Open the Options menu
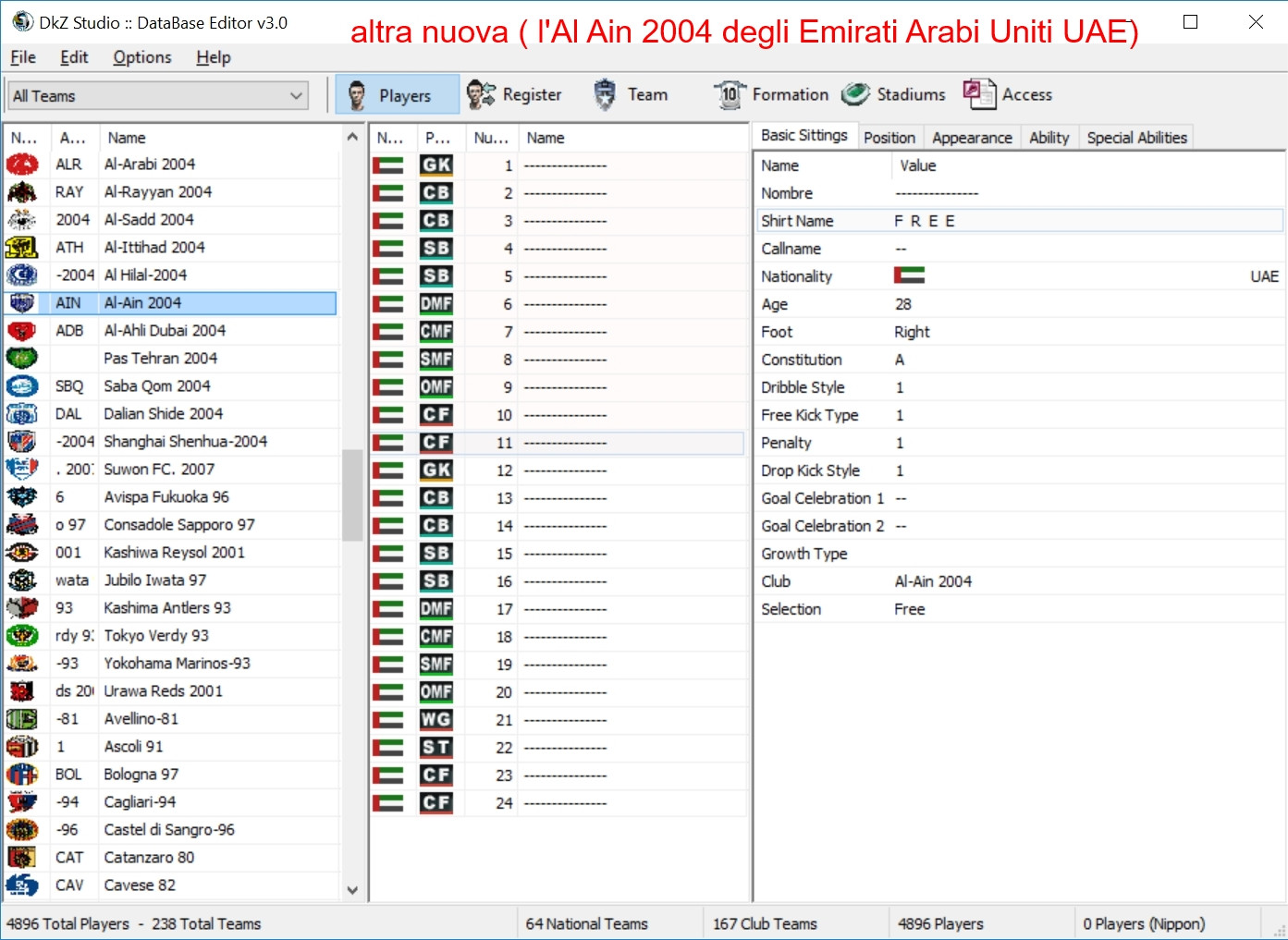 coord(142,57)
